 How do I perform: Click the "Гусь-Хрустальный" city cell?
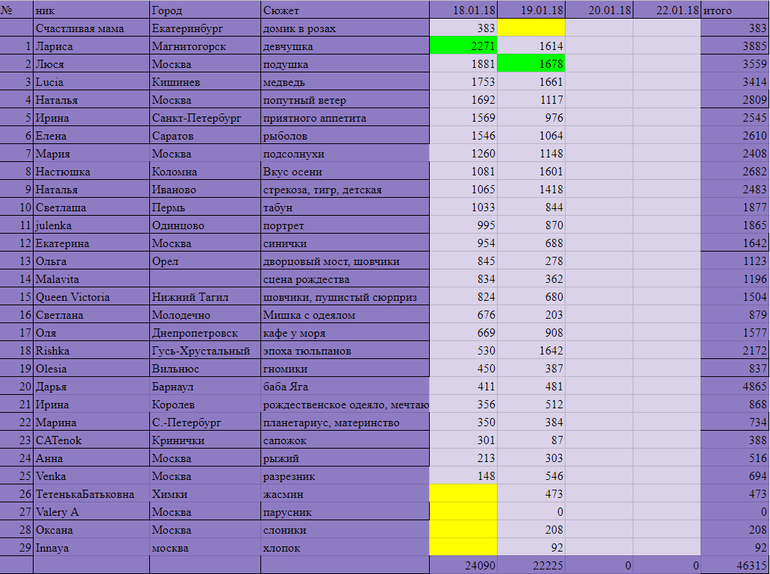tap(204, 351)
